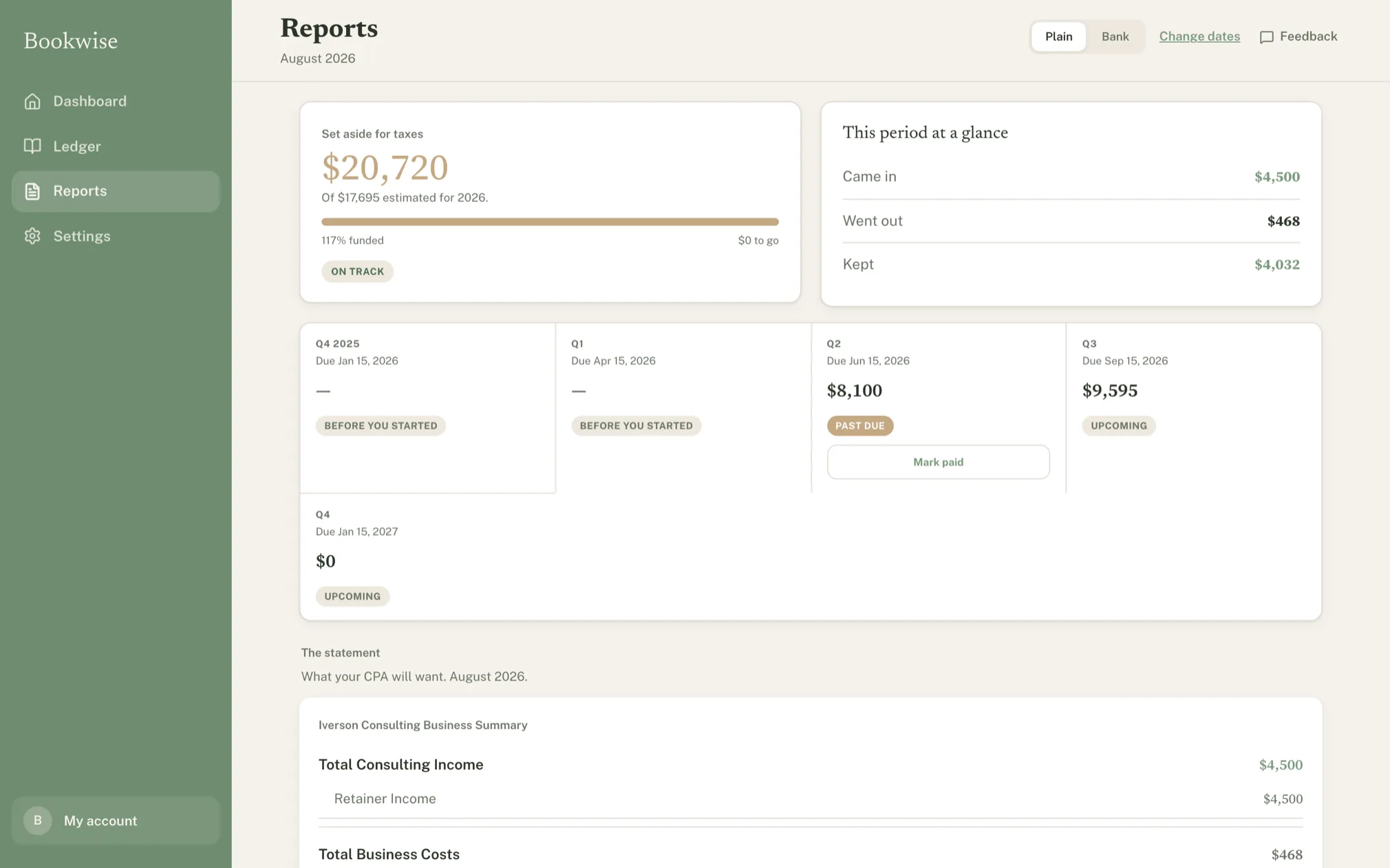Click the 'Of $17,695 estimated for 2026' text
Viewport: 1390px width, 868px height.
pos(405,197)
